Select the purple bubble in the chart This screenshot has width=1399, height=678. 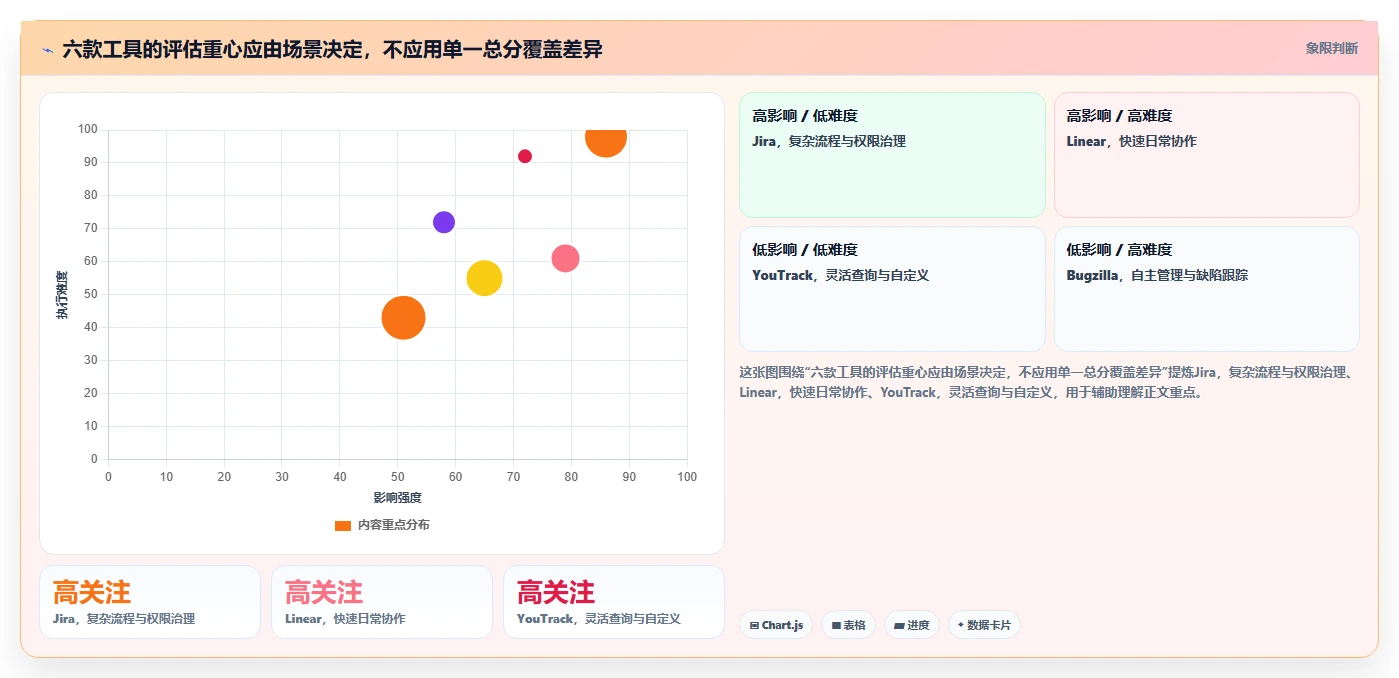444,222
